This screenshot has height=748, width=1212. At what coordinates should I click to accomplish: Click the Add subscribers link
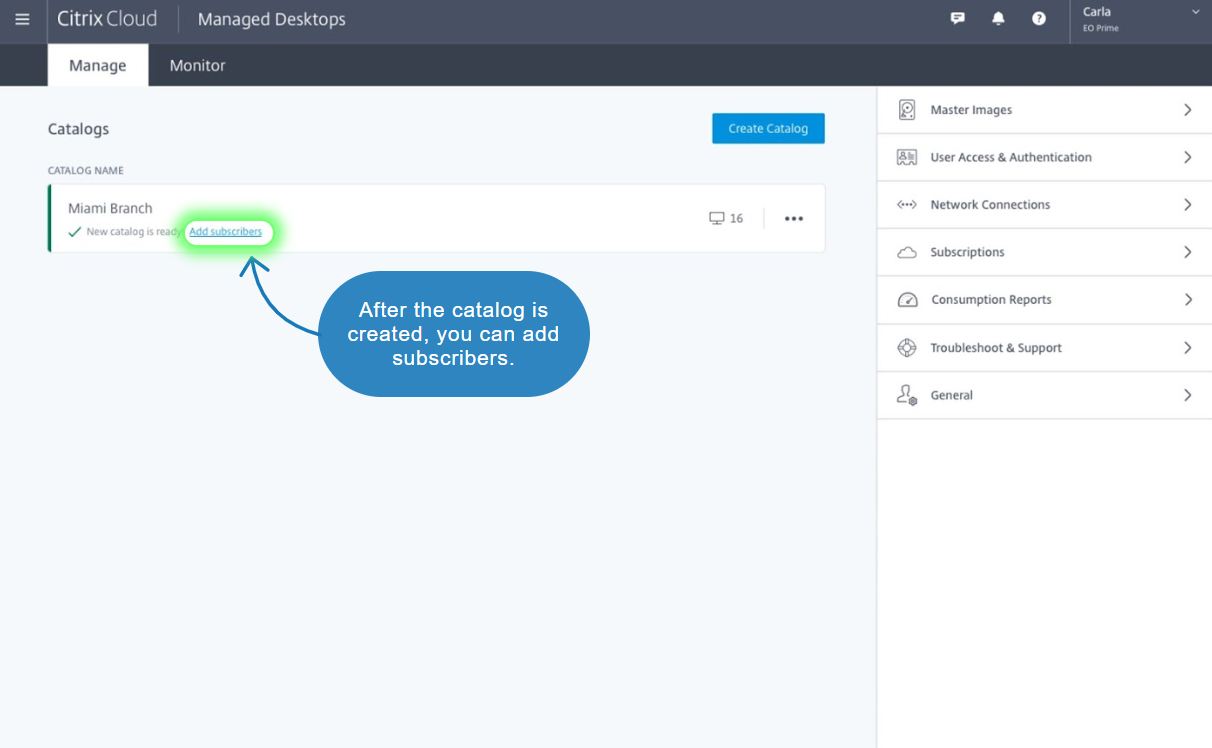[226, 232]
